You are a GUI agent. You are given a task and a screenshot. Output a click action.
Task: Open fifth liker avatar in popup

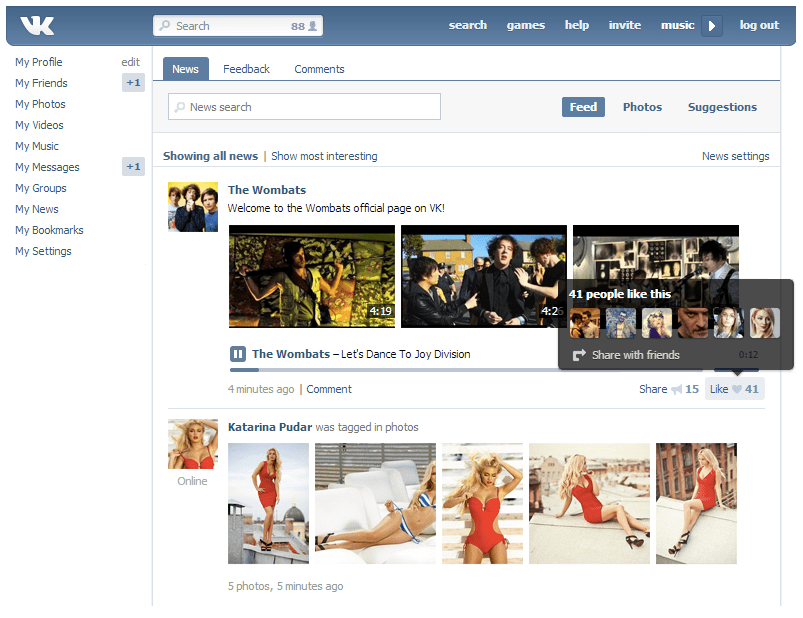pyautogui.click(x=729, y=323)
